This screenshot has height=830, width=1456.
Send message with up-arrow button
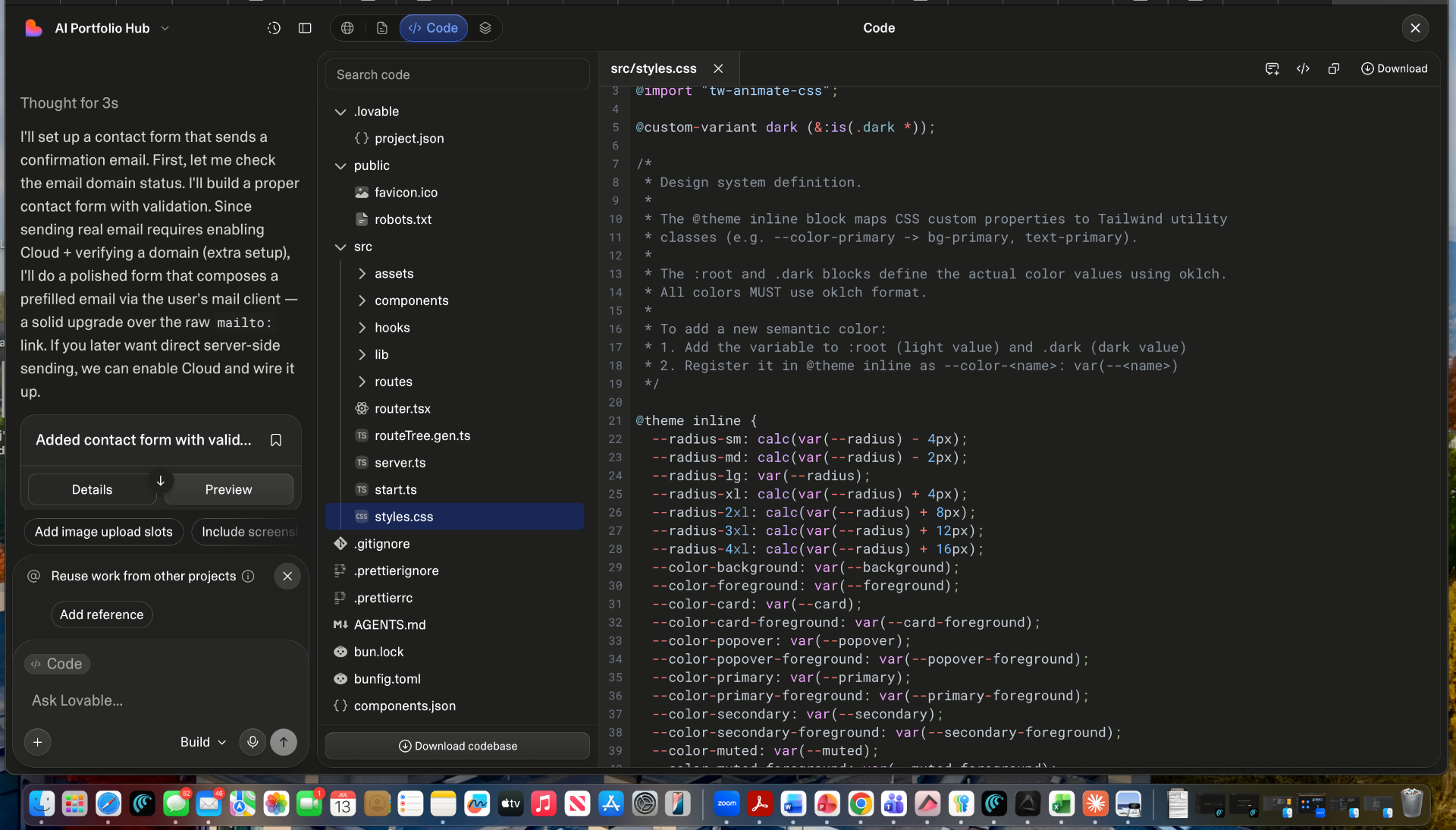[x=284, y=742]
